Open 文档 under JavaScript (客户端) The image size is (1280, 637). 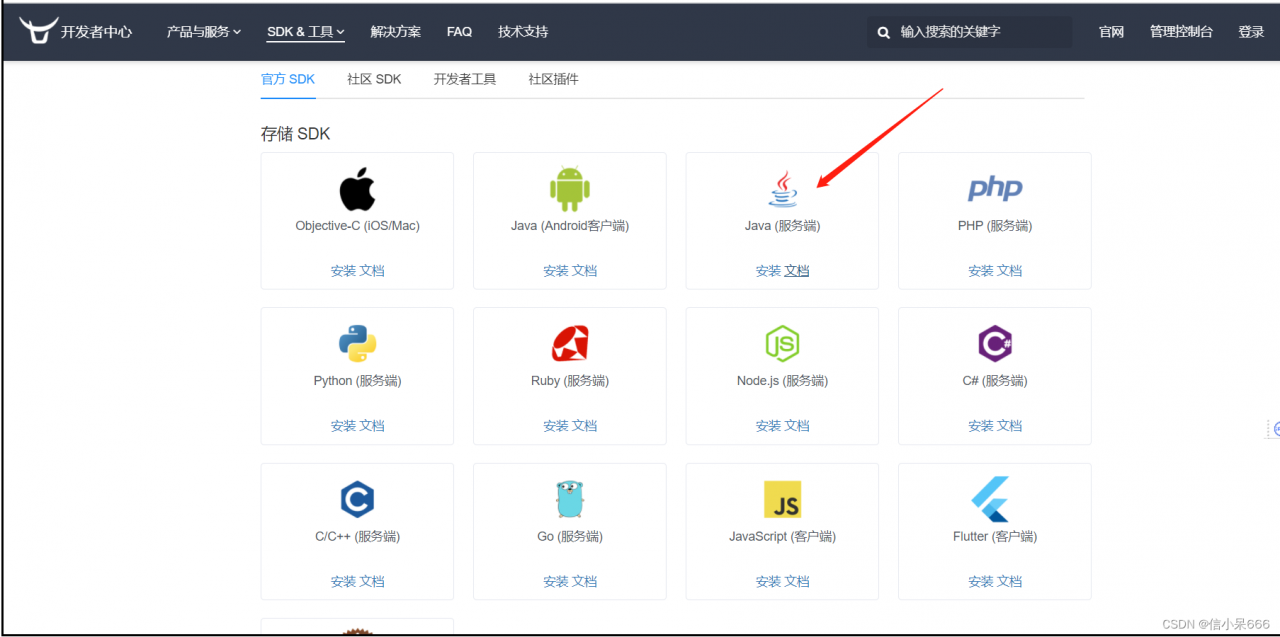coord(797,582)
